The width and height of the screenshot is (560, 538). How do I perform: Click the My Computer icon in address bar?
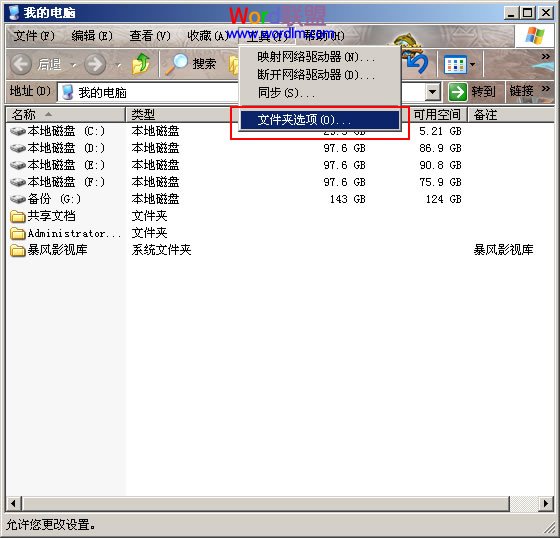(68, 93)
